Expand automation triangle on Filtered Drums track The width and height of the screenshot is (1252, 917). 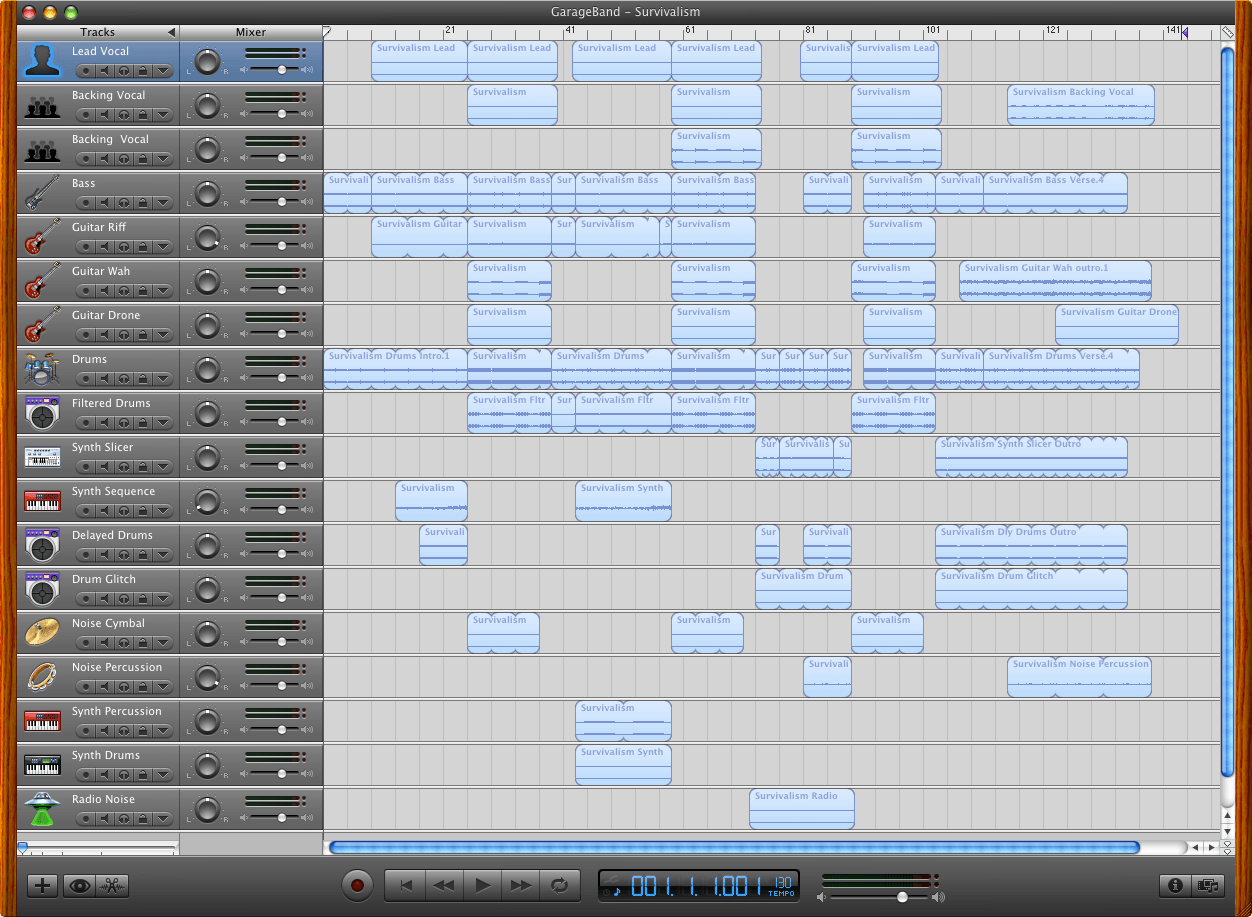[162, 423]
